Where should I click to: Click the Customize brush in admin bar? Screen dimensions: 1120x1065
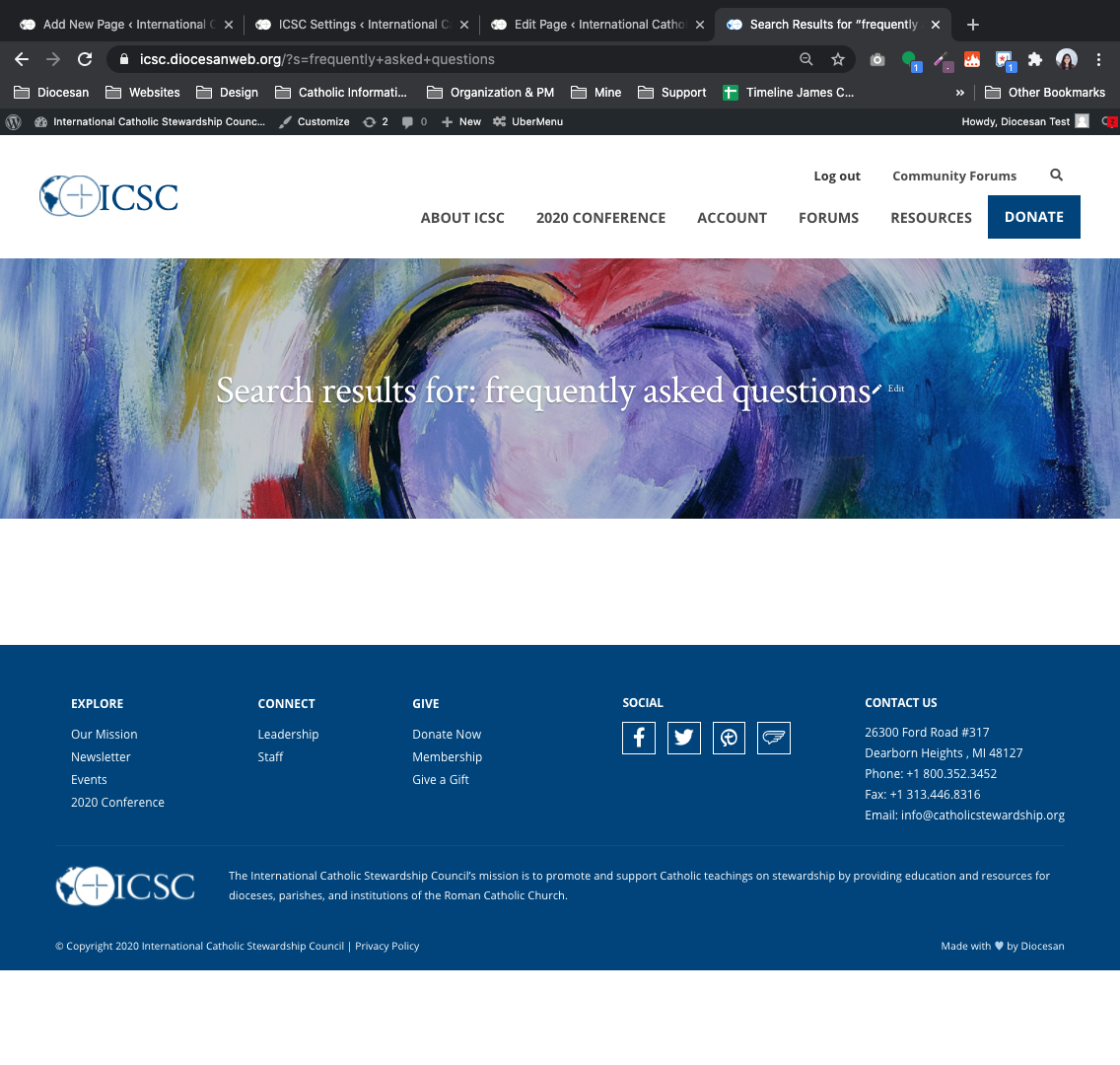coord(315,122)
